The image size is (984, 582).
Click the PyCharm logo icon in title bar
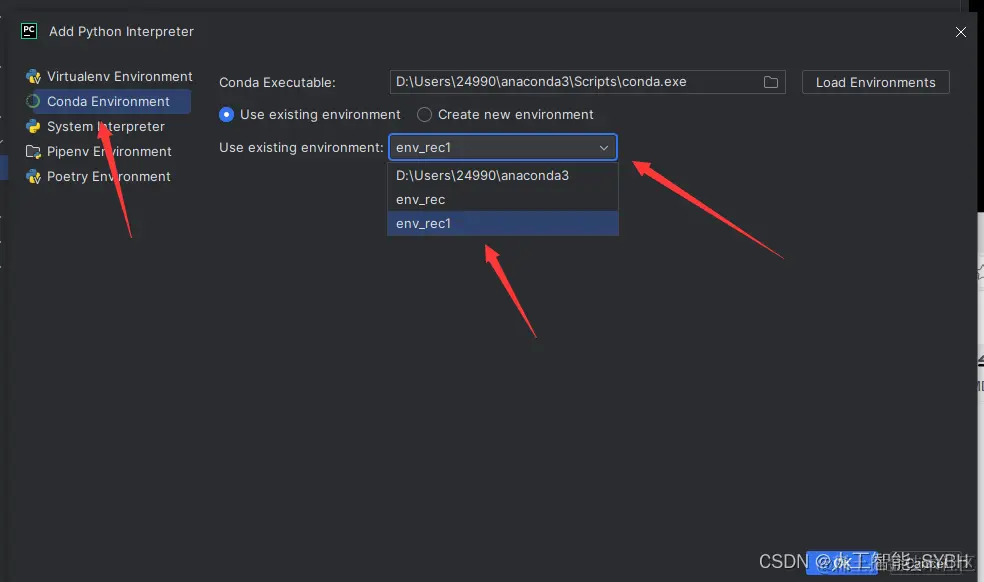(x=29, y=31)
